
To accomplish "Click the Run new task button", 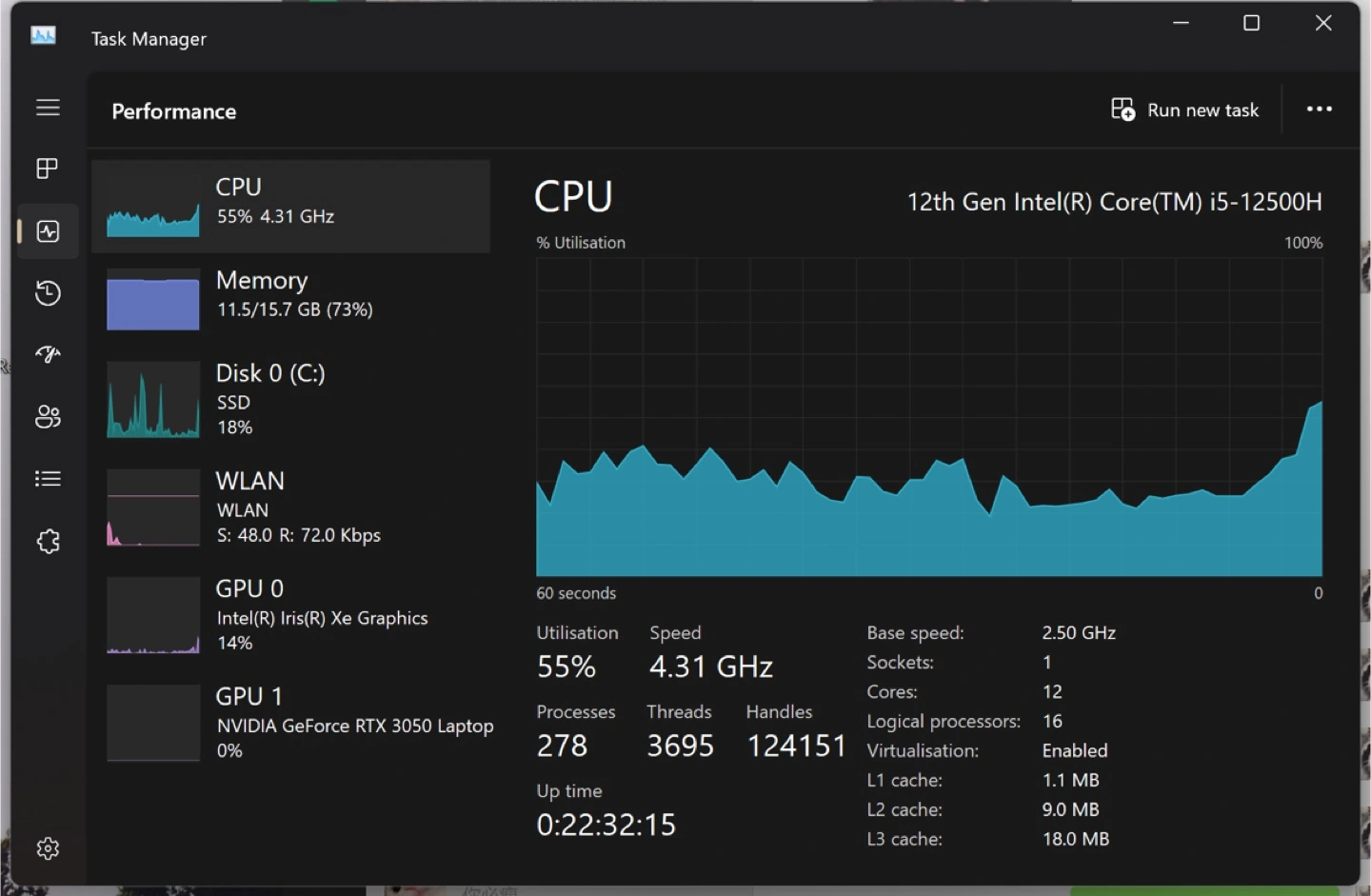I will (1184, 110).
